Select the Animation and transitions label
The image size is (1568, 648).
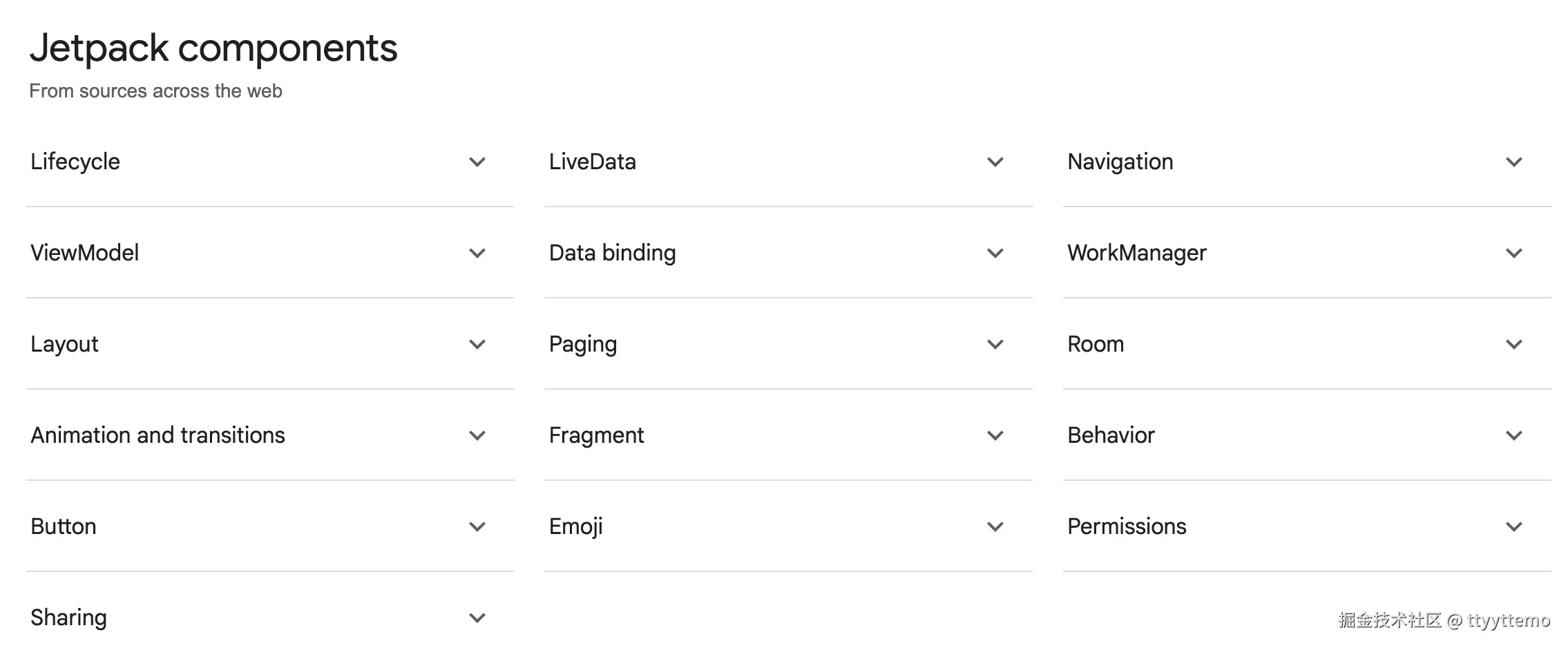[x=157, y=435]
